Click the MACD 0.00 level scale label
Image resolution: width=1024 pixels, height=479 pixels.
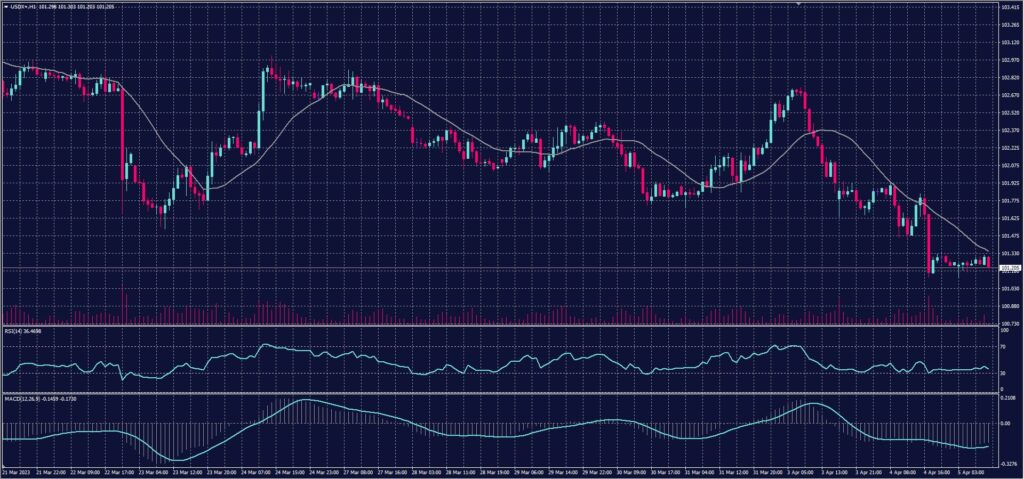coord(1005,423)
